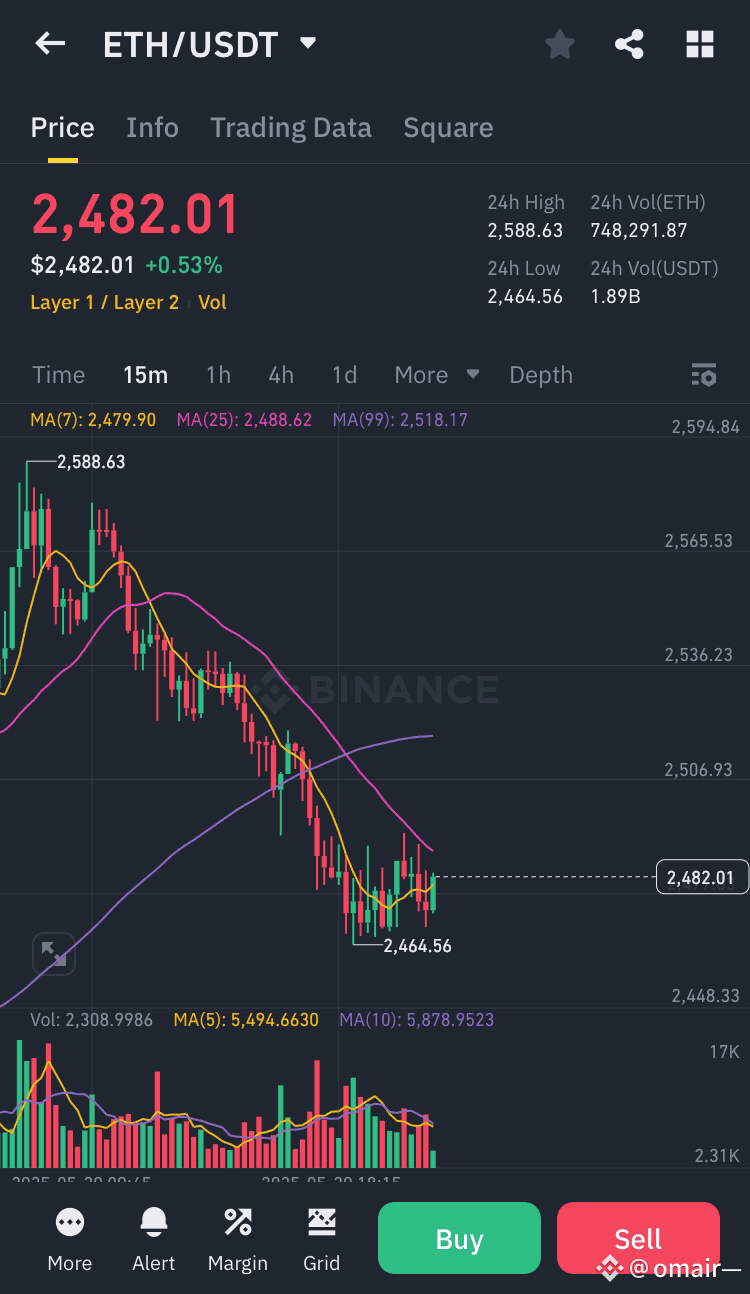This screenshot has height=1294, width=750.
Task: Show the Depth chart
Action: (541, 375)
